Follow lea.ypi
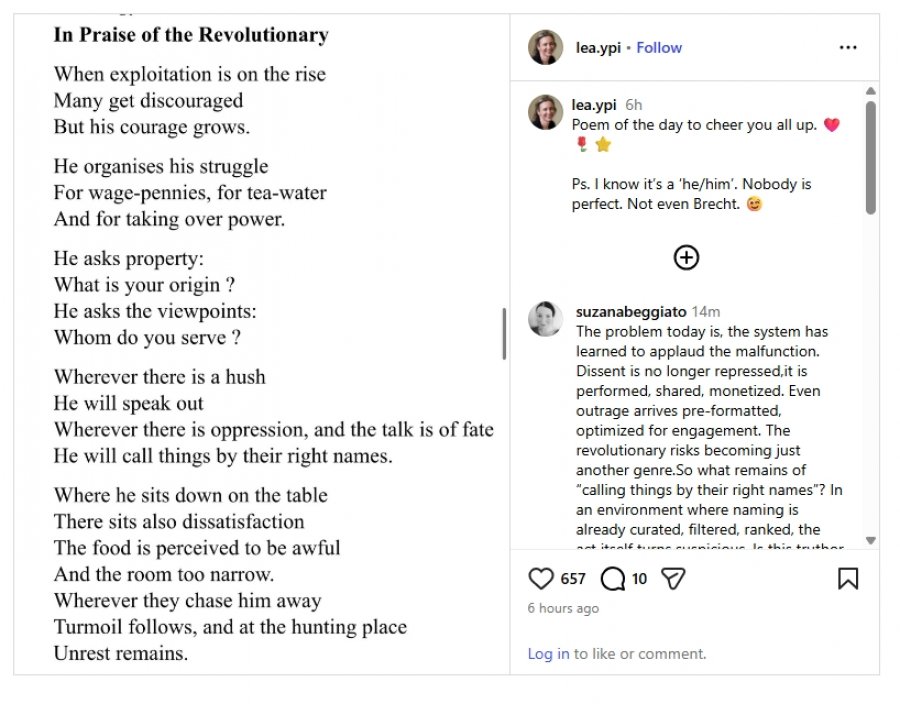The width and height of the screenshot is (900, 704). (659, 48)
